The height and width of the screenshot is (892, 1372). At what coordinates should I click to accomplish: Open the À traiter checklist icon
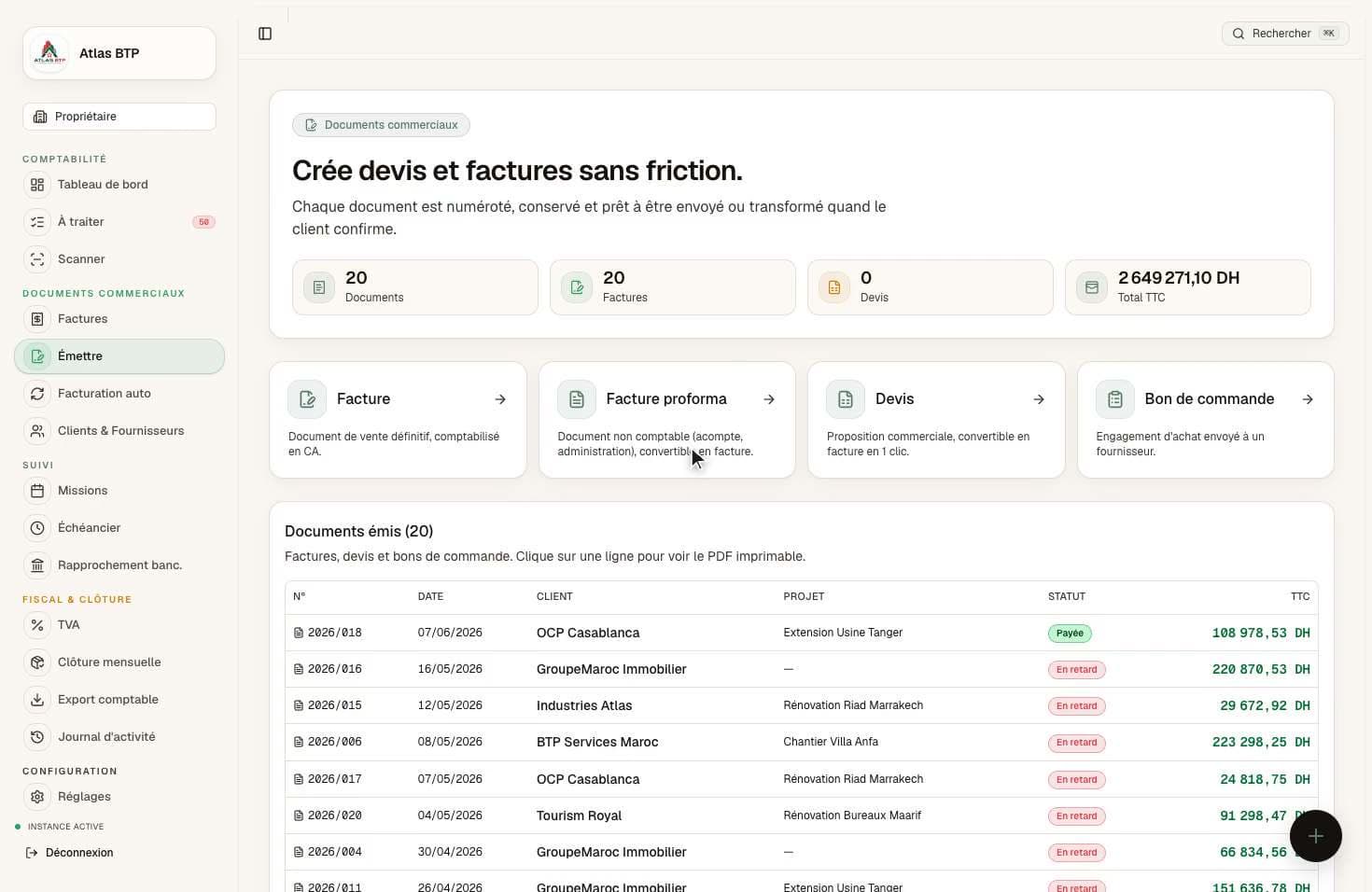pyautogui.click(x=37, y=222)
